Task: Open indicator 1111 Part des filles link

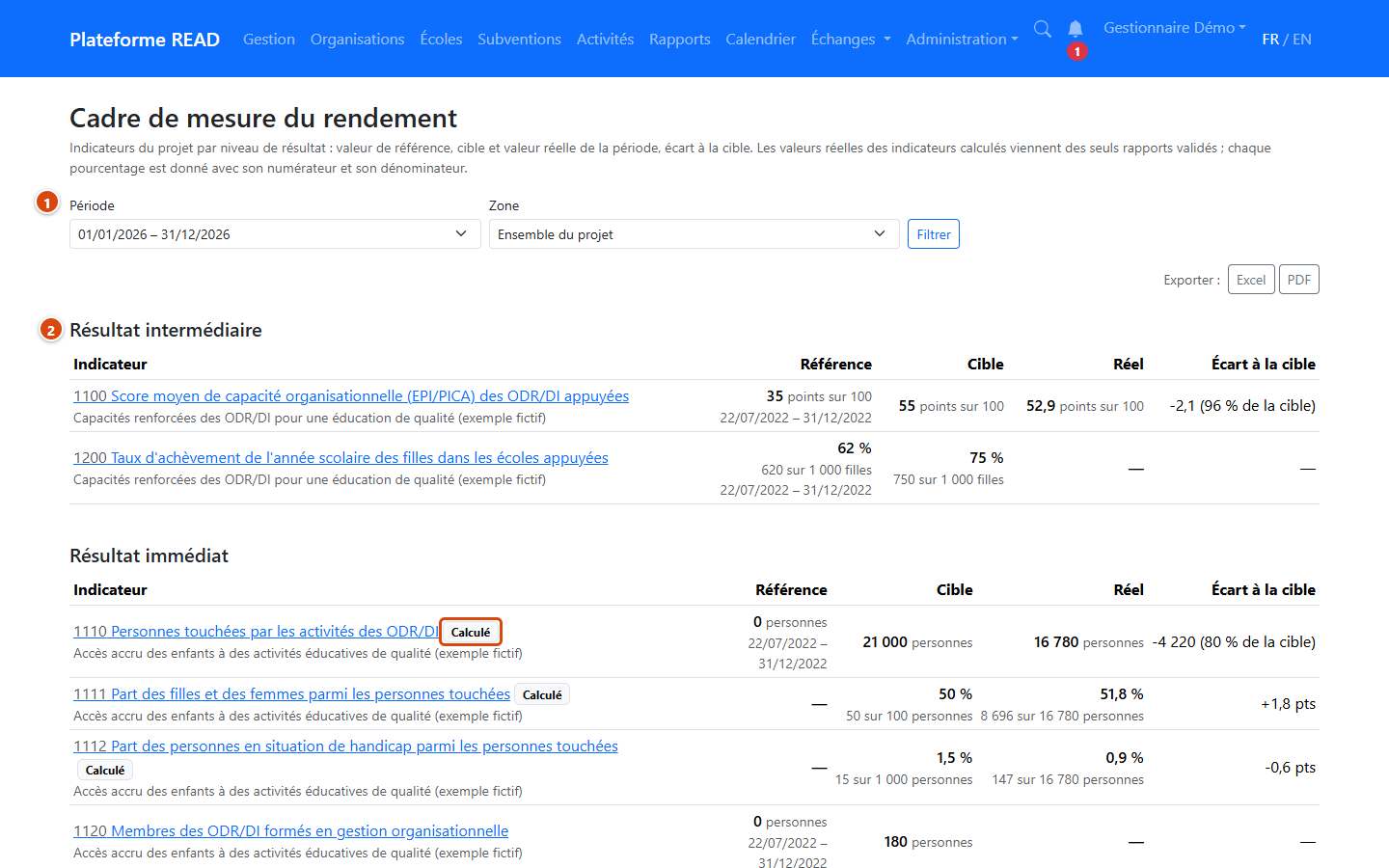Action: coord(291,694)
